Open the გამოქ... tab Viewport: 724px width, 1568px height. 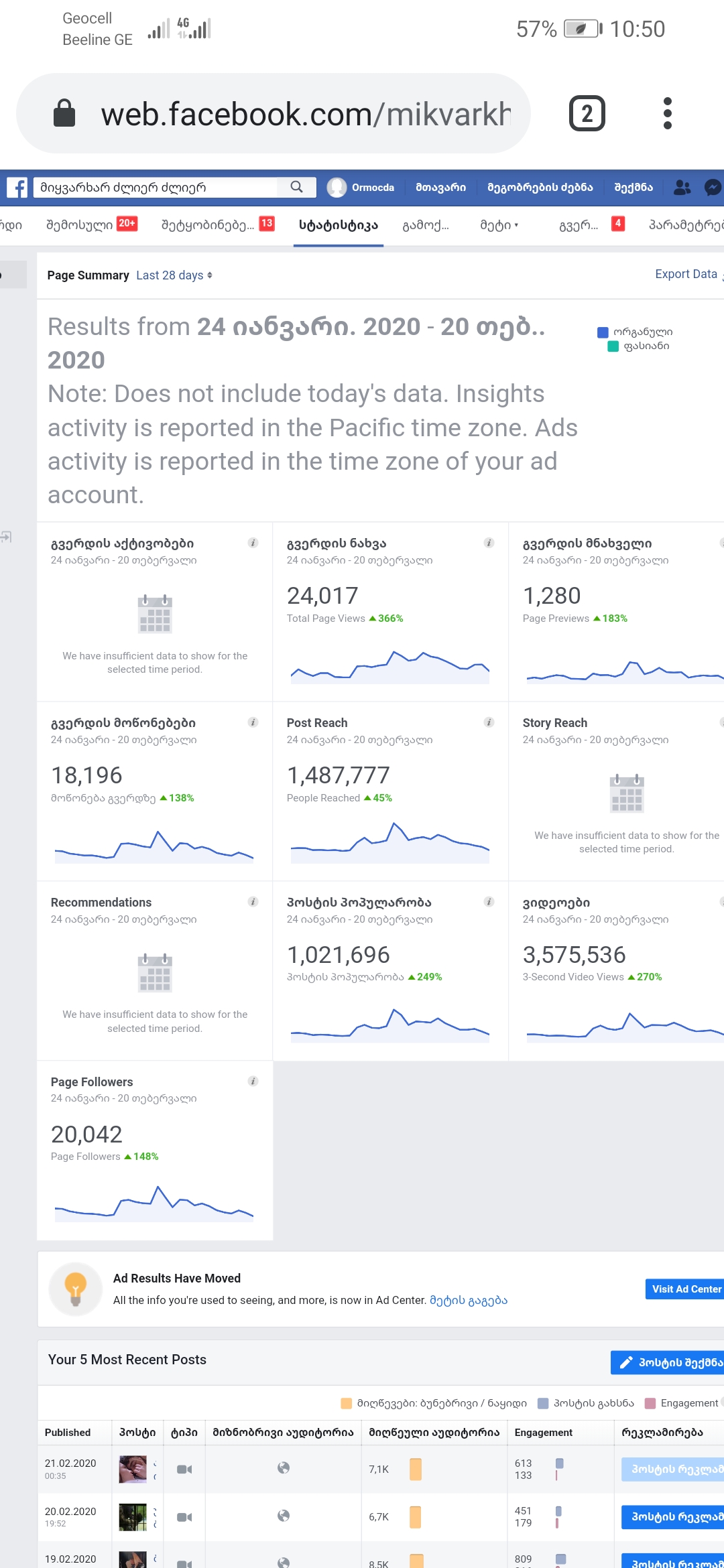(x=426, y=225)
